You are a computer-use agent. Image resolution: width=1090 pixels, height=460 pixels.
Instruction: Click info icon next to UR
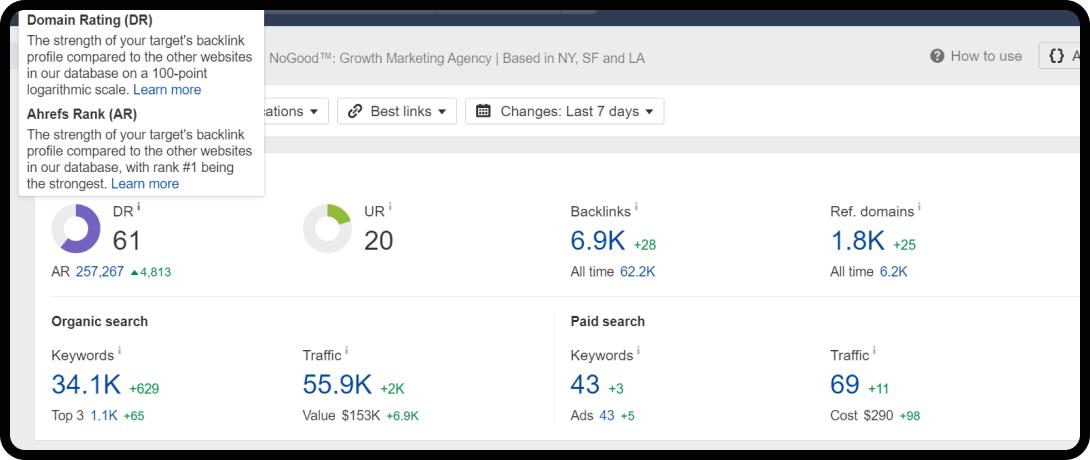click(x=390, y=207)
